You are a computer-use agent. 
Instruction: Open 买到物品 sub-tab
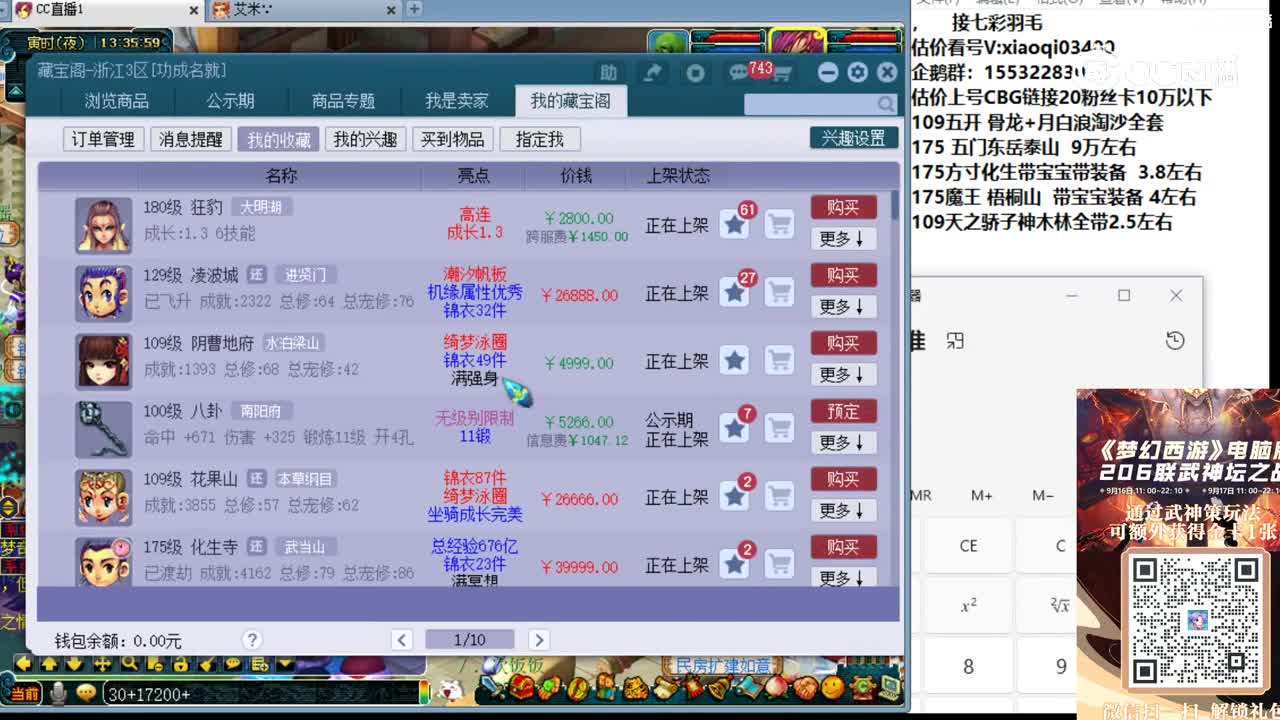(453, 140)
